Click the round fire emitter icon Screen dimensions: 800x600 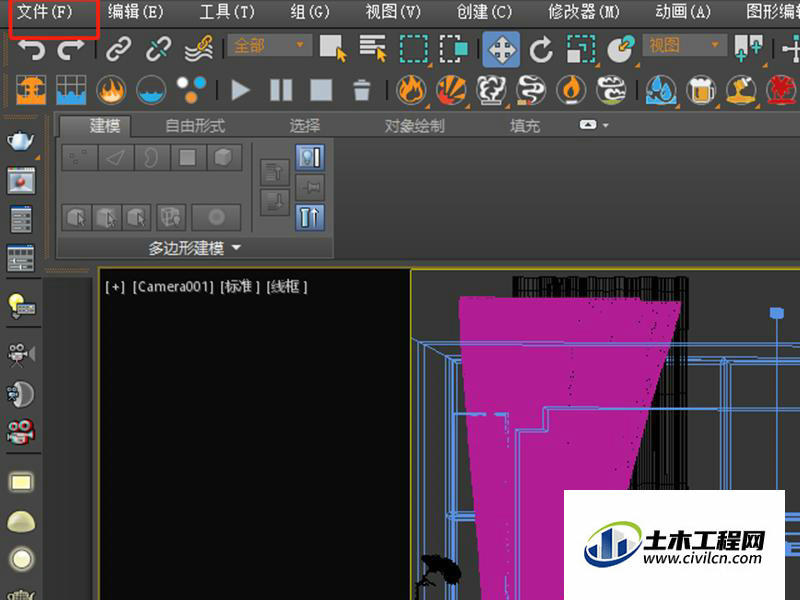coord(111,90)
